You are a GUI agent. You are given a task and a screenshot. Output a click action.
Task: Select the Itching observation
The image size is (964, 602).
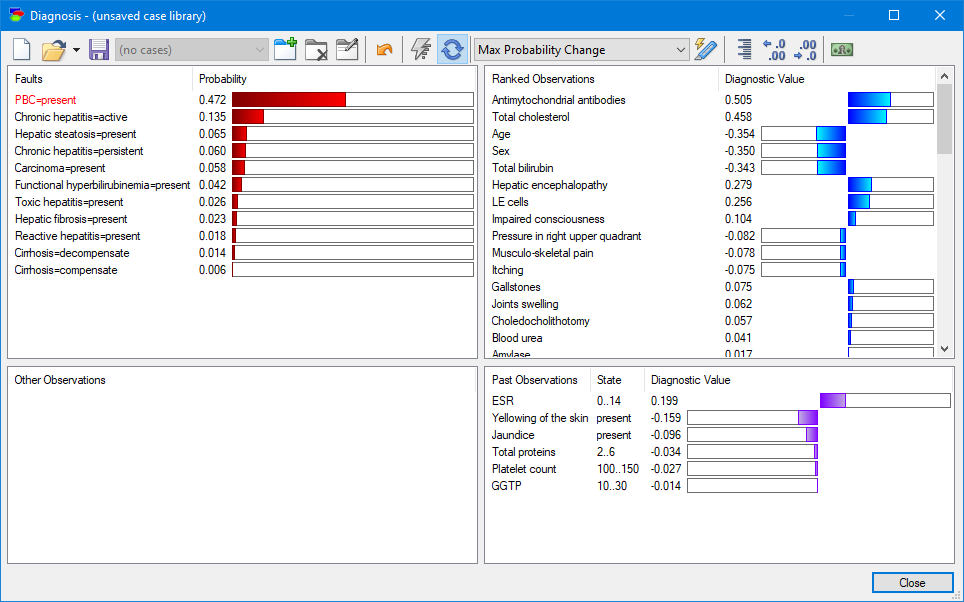(x=507, y=270)
